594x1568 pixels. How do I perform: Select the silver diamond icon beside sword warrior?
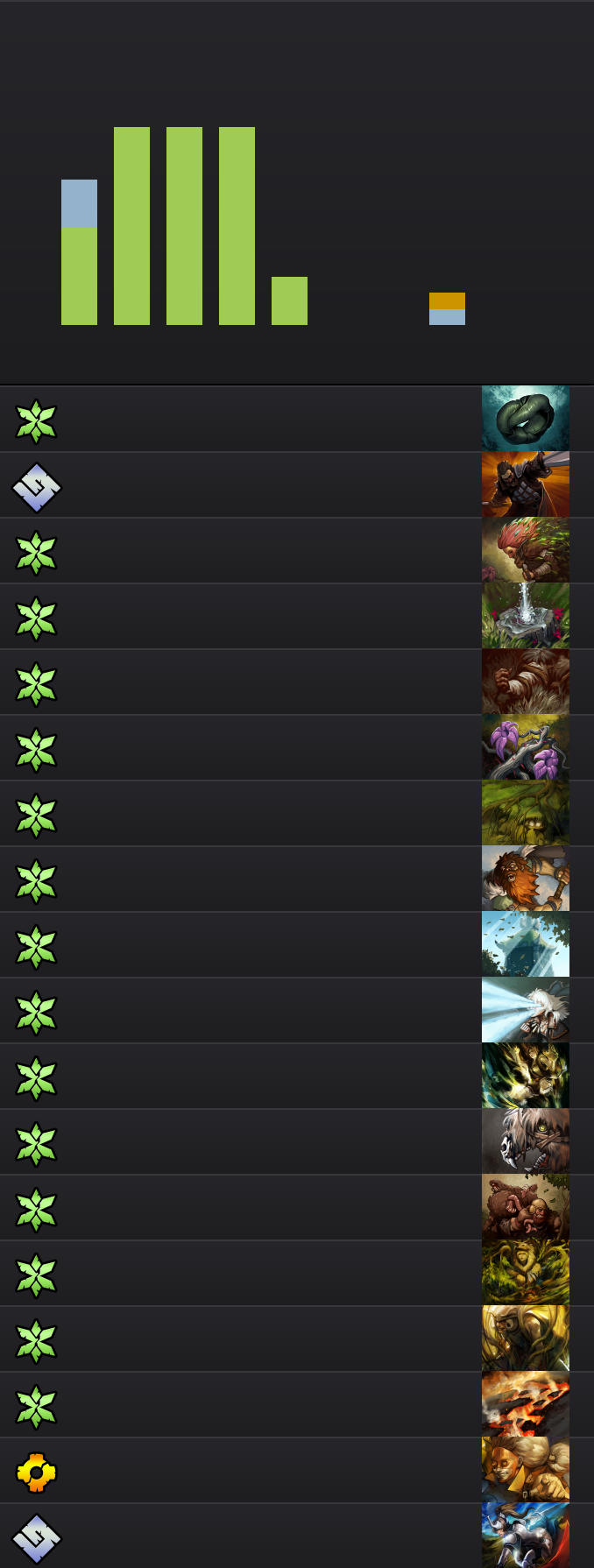(36, 487)
